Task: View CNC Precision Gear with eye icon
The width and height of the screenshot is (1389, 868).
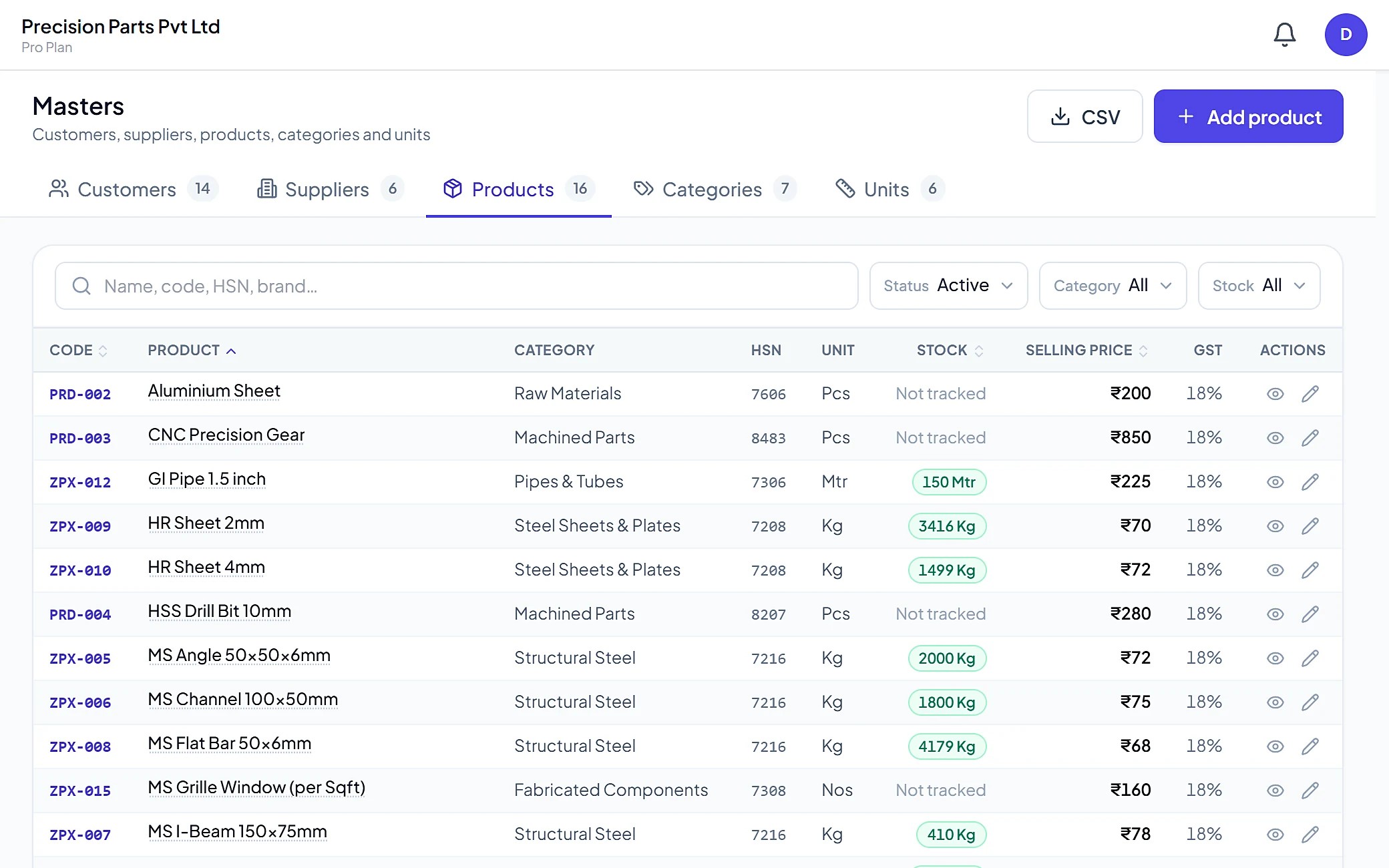Action: click(1275, 438)
